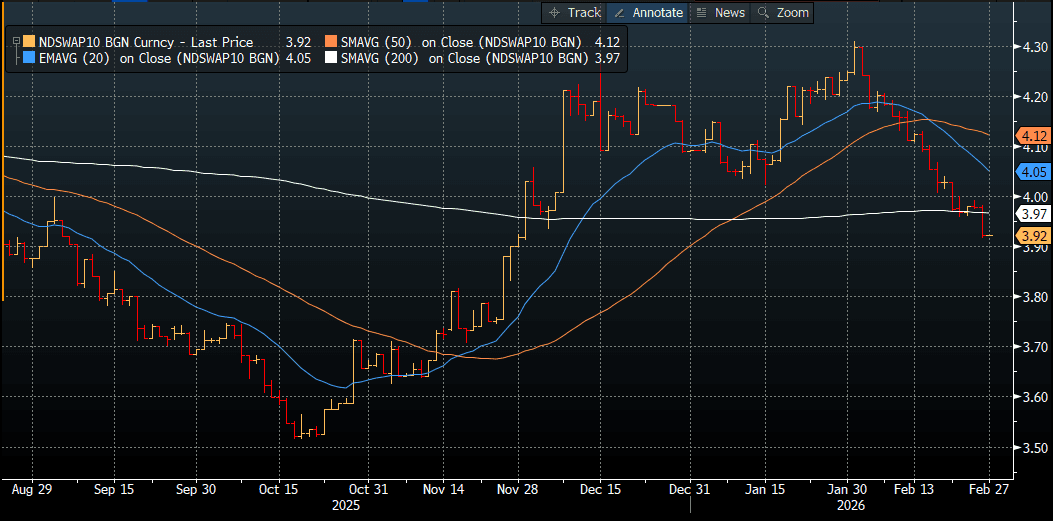Select the EMAVG (20) on Close legend entry
This screenshot has height=521, width=1053.
click(160, 59)
